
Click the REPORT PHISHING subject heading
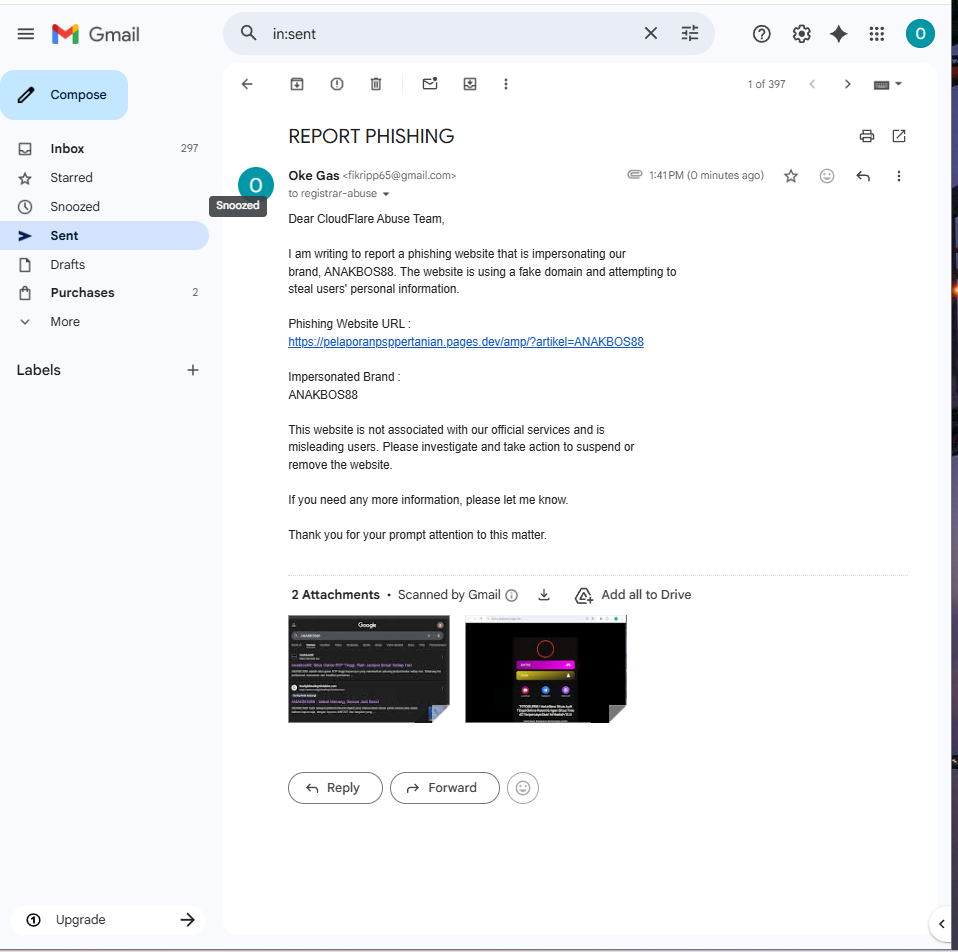[371, 136]
